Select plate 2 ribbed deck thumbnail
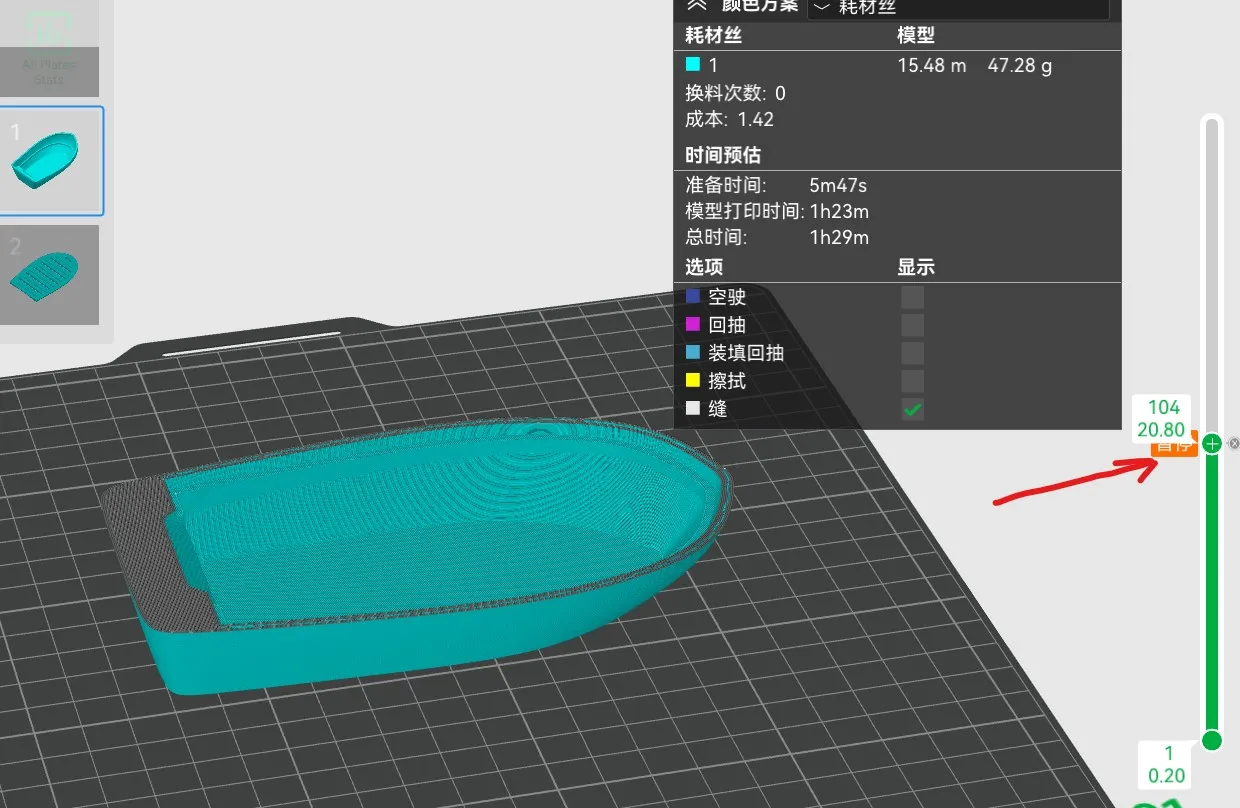 50,274
